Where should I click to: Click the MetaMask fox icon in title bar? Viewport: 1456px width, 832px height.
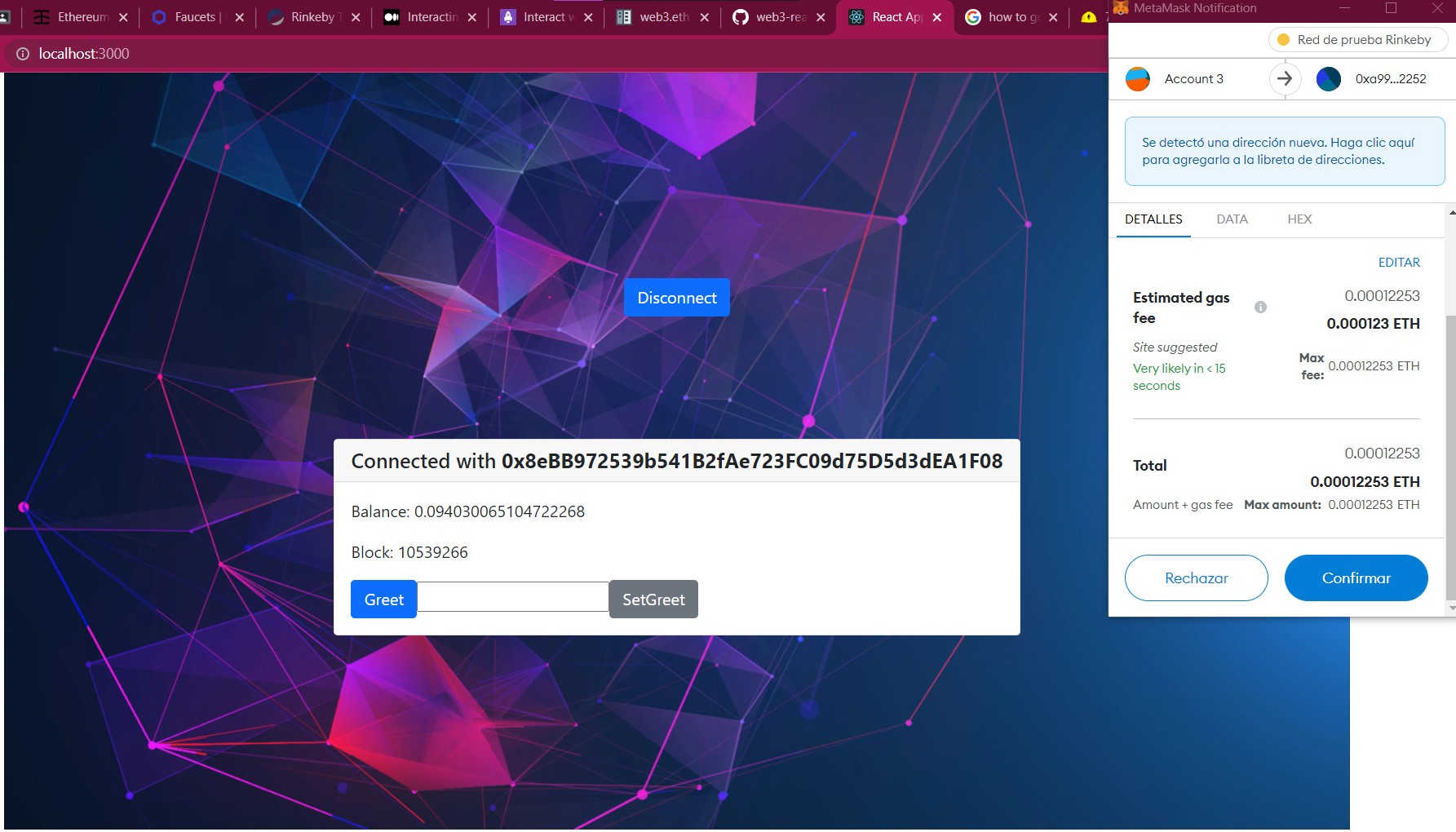coord(1121,8)
